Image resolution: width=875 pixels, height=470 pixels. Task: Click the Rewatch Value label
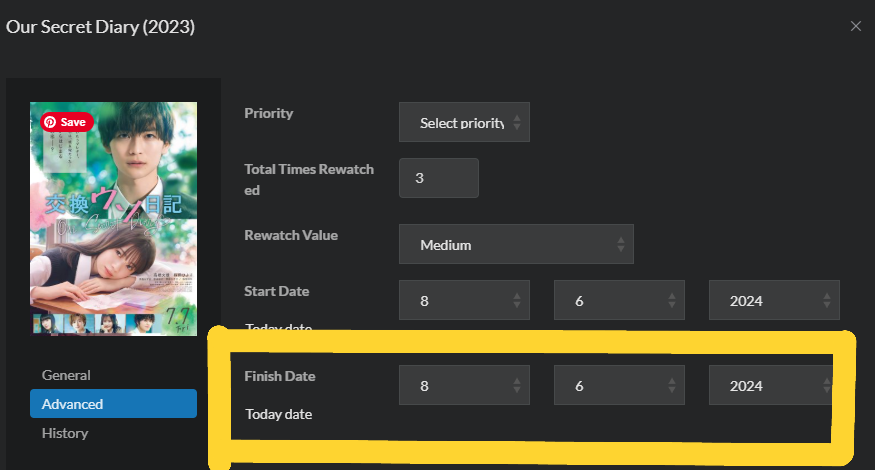pyautogui.click(x=291, y=235)
